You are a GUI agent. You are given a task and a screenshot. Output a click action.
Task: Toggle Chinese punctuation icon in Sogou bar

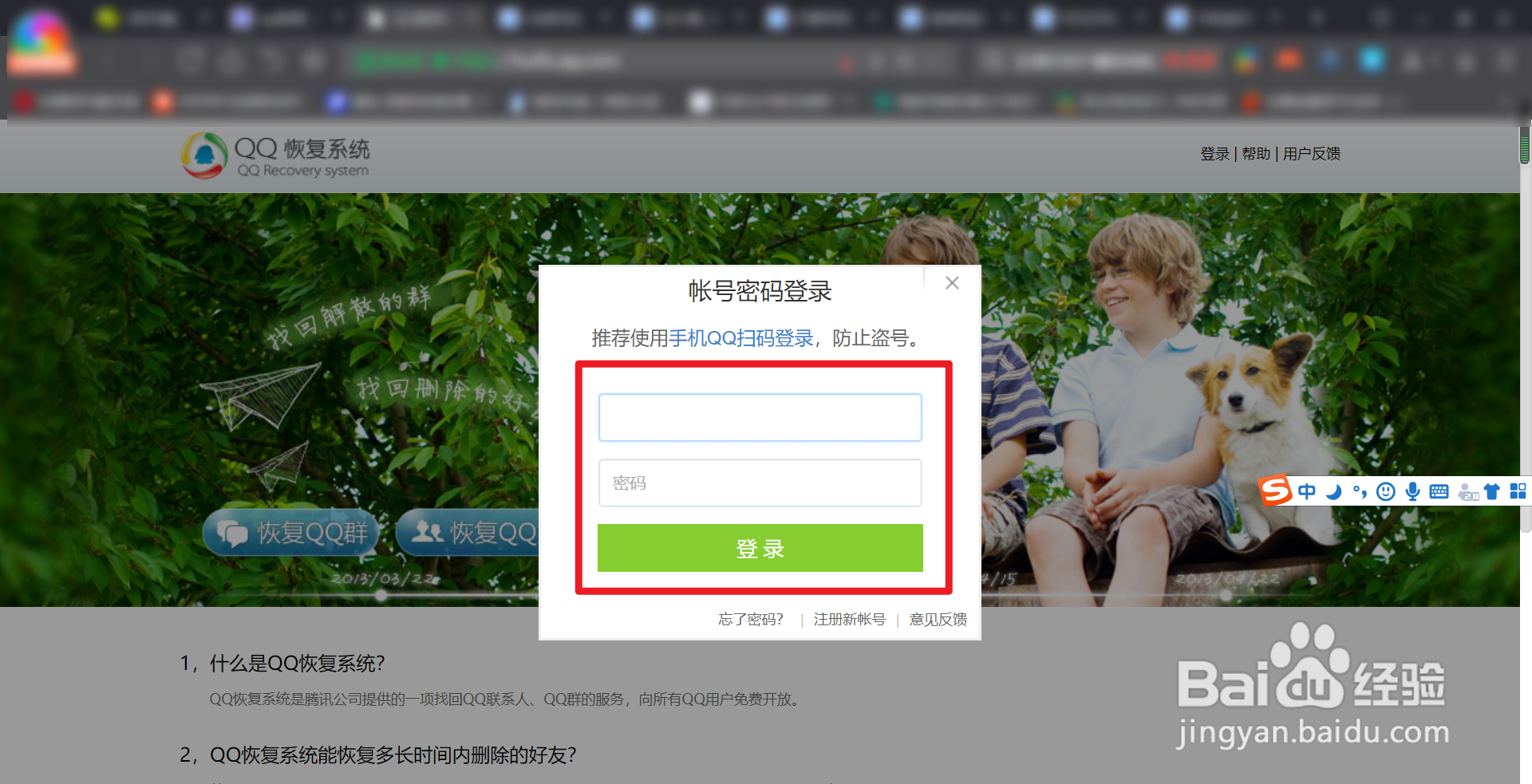coord(1360,491)
